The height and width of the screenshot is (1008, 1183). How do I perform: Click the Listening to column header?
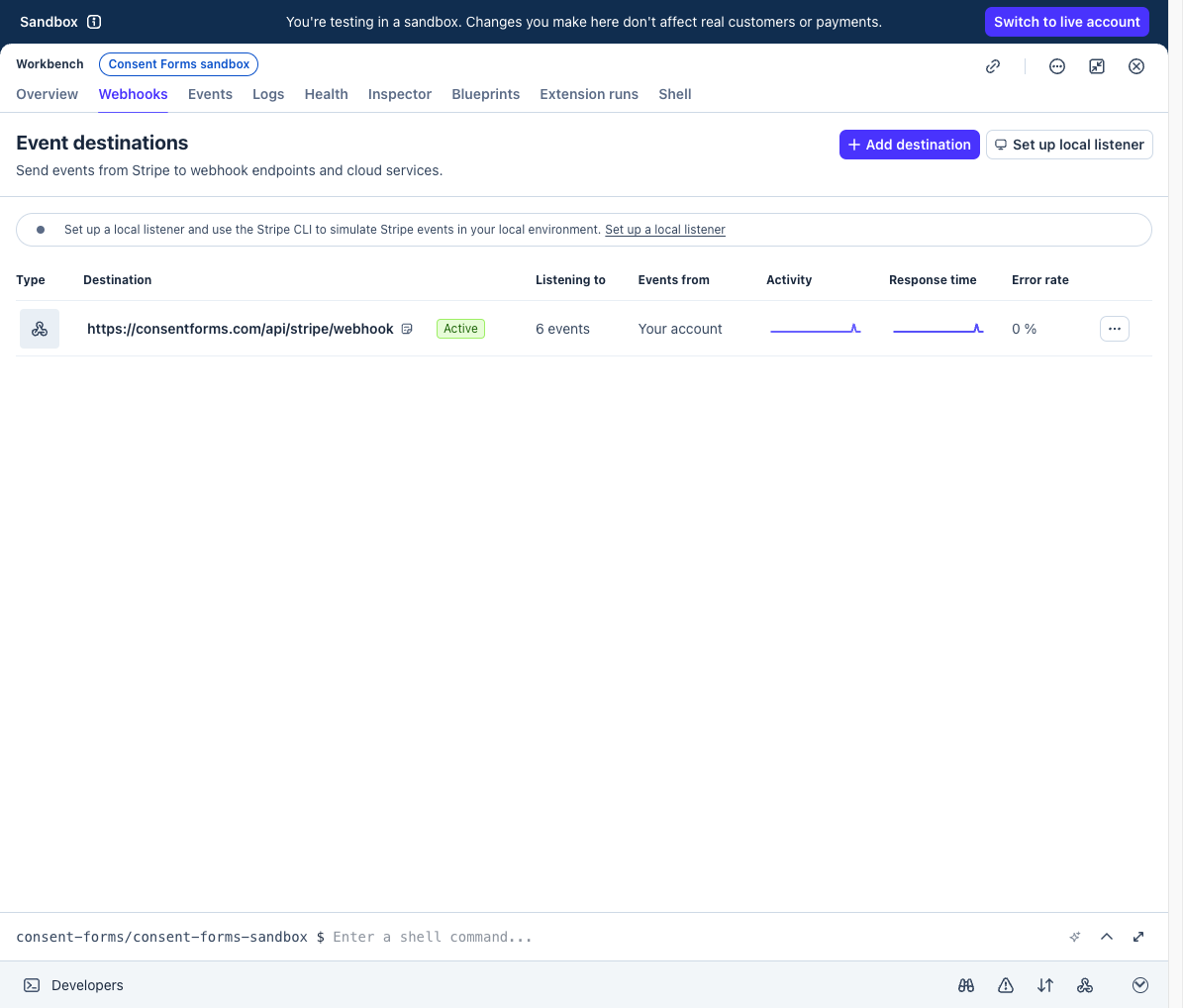click(570, 280)
